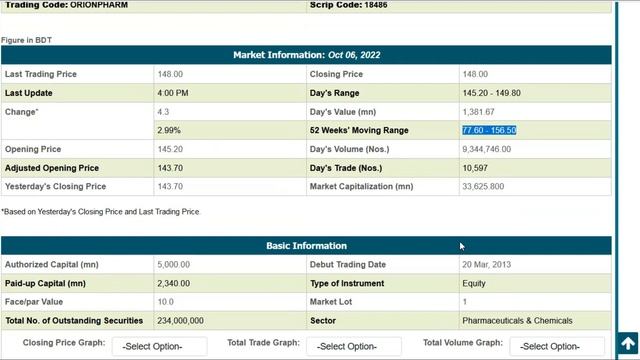Viewport: 640px width, 360px height.
Task: Click the Sector value Pharmaceuticals & Chemicals
Action: 517,321
